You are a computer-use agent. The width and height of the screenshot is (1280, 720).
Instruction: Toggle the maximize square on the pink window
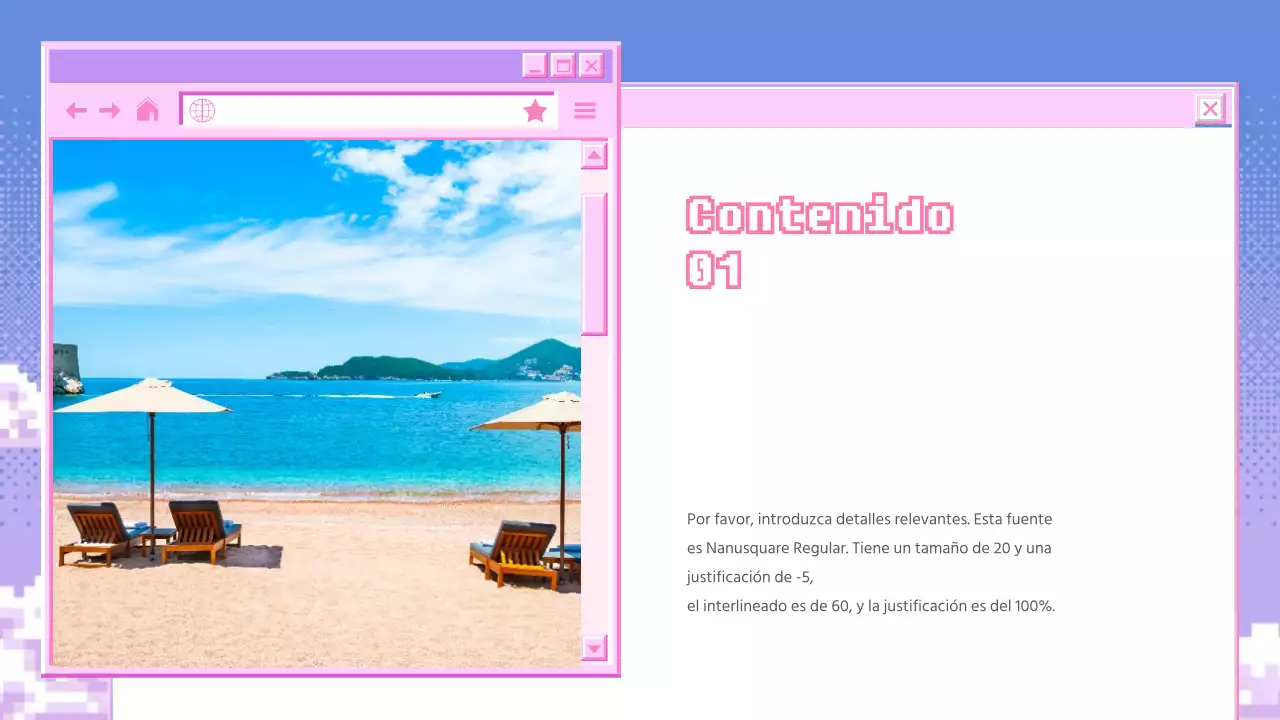tap(563, 64)
